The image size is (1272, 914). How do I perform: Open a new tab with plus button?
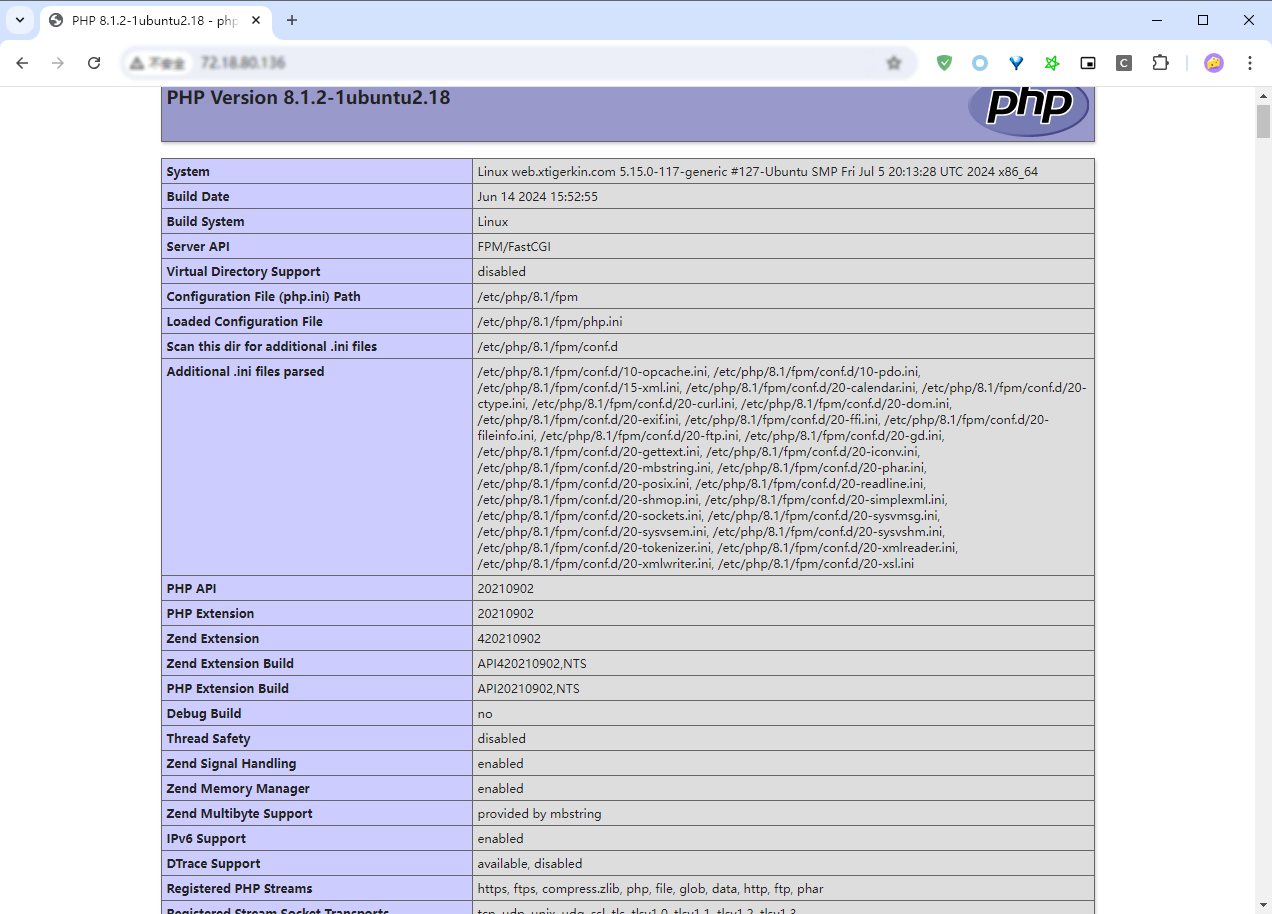[x=292, y=20]
